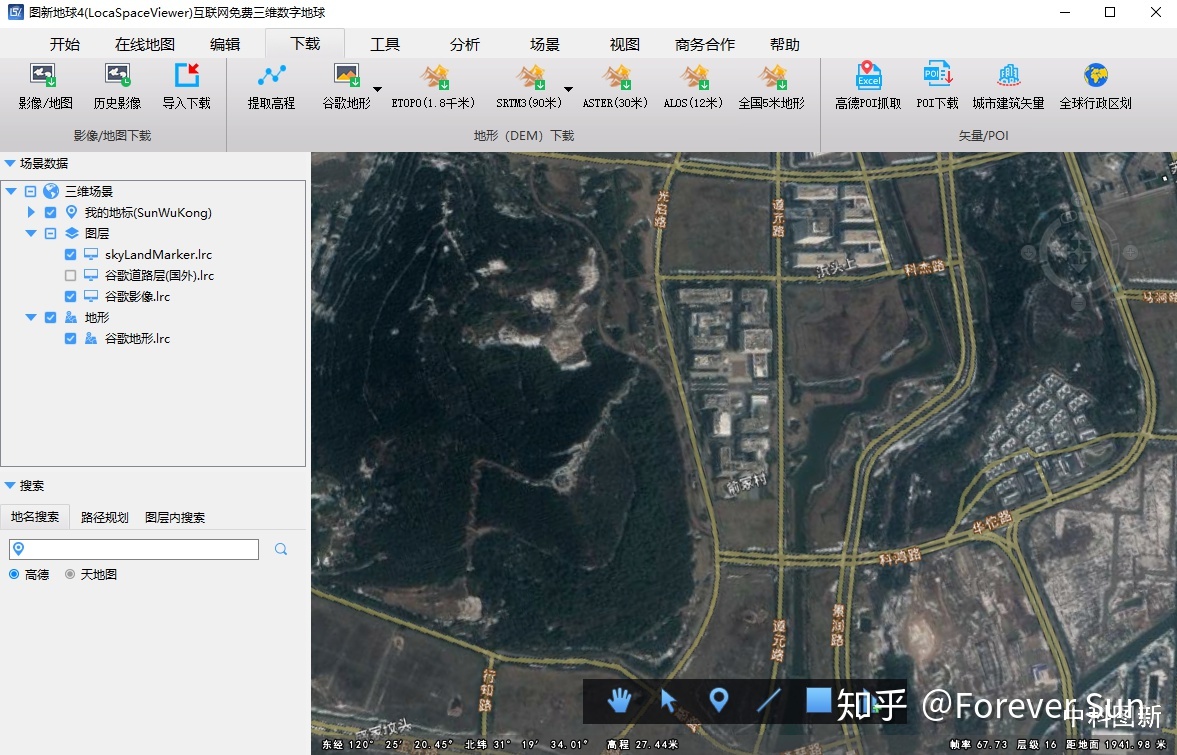Choose the placemark pin tool in map toolbar

click(x=718, y=701)
